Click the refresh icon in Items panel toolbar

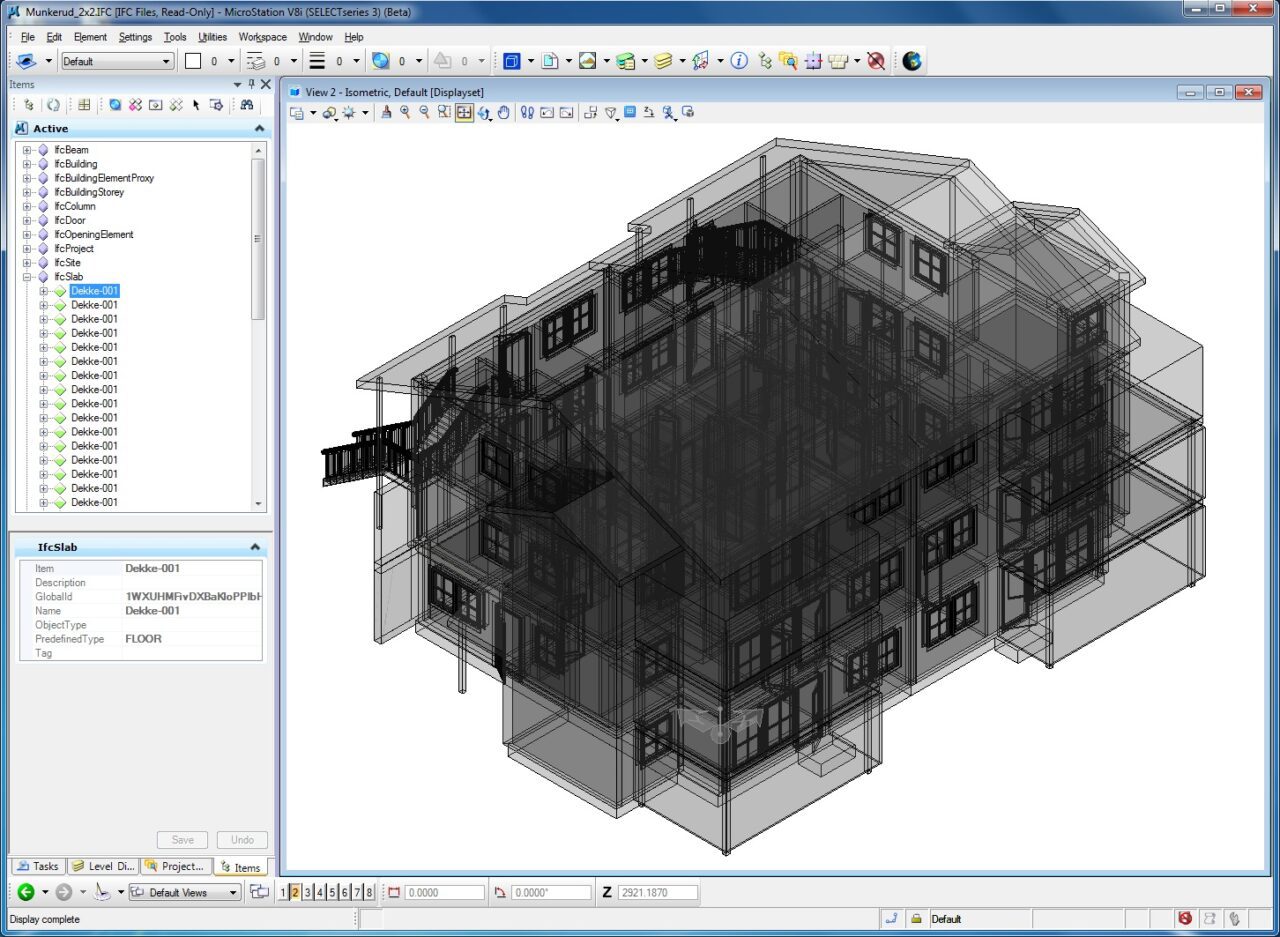pos(53,104)
